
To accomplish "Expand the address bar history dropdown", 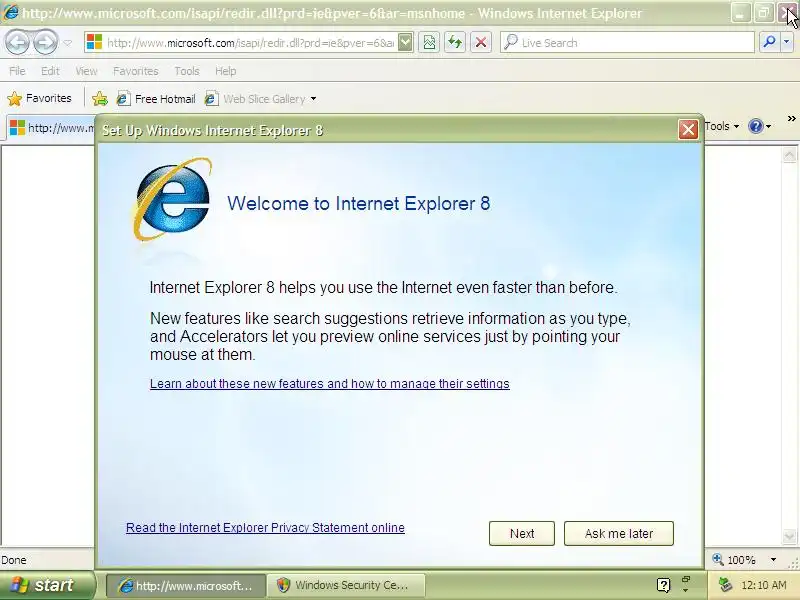I will [405, 43].
